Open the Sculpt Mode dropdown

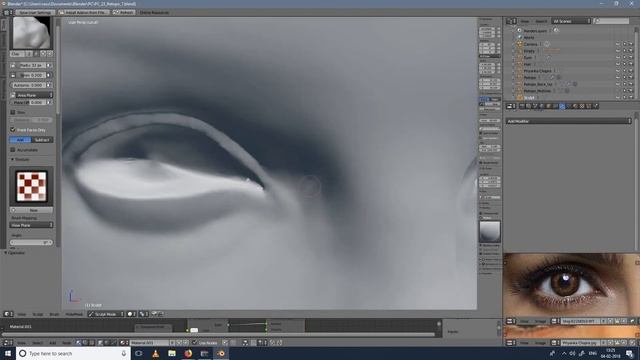tap(106, 314)
